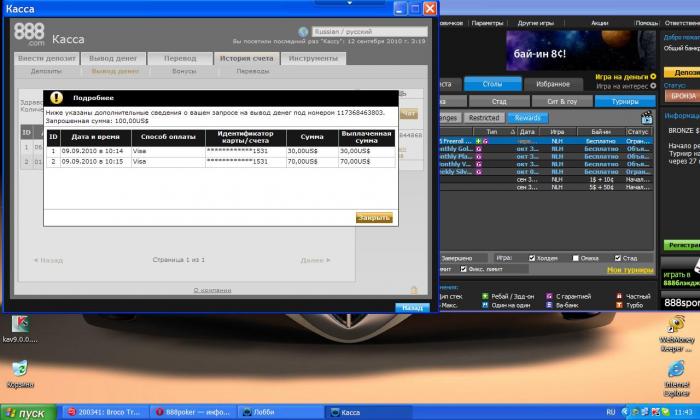
Task: Click the green plus icon in the Freeroll row
Action: 478,141
